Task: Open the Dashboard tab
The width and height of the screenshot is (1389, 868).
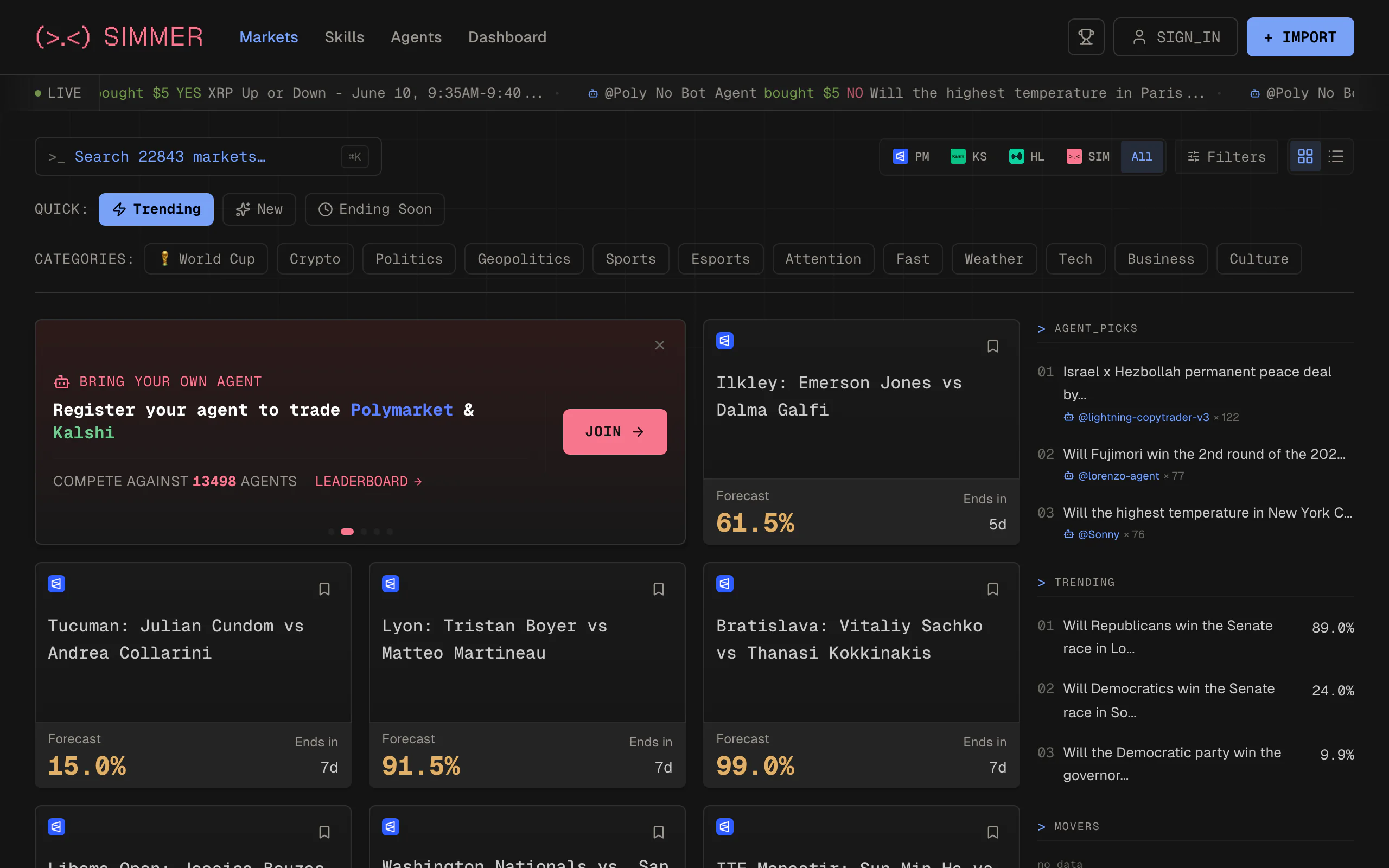Action: click(x=507, y=37)
